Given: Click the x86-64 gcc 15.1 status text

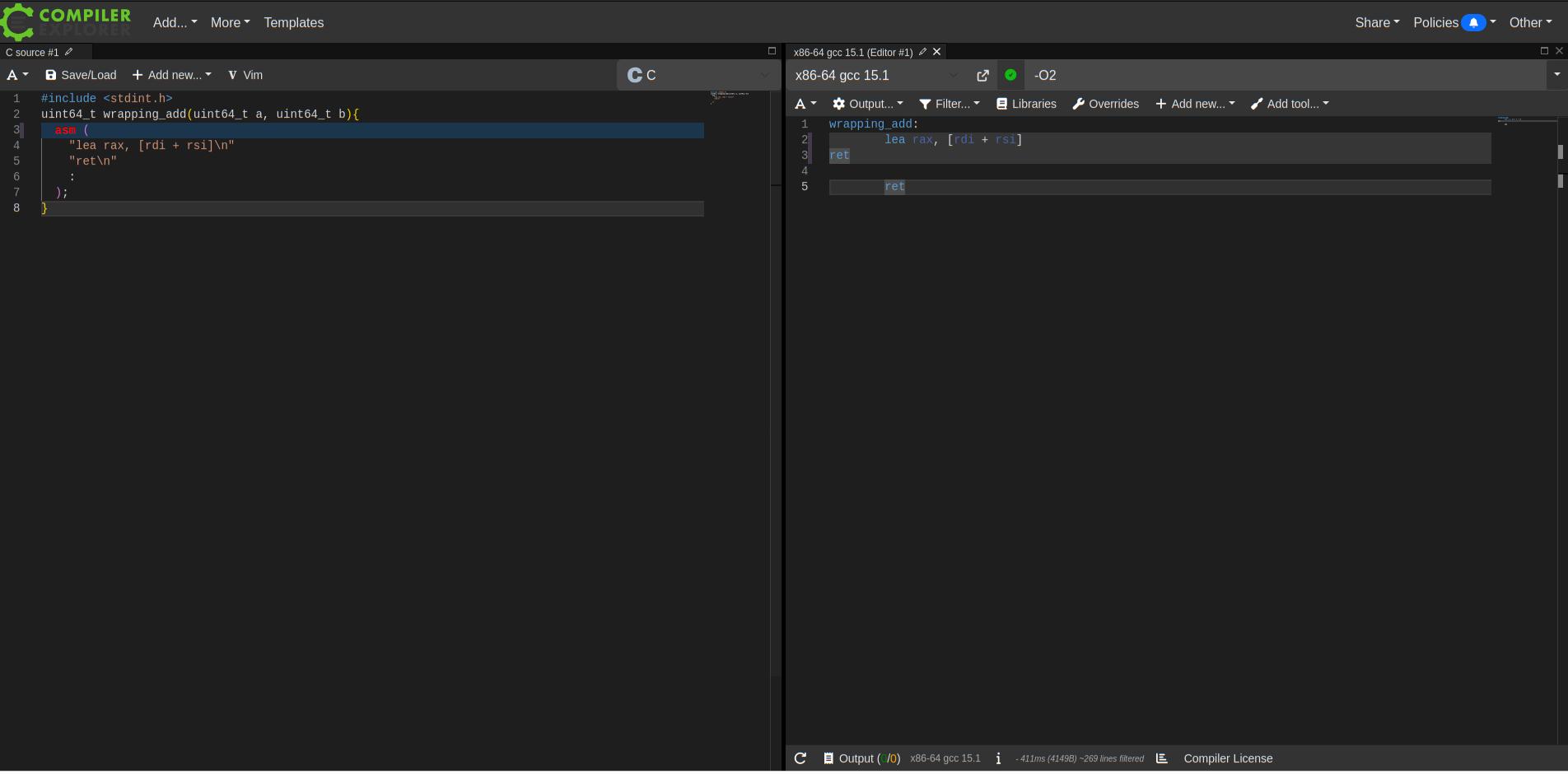Looking at the screenshot, I should click(945, 758).
